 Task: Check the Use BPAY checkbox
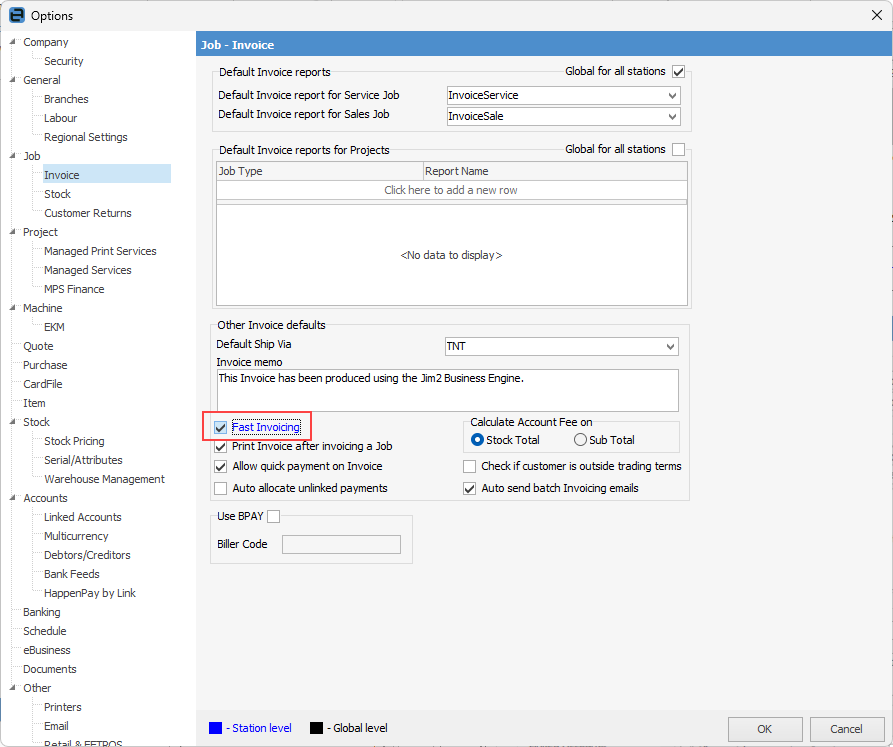click(274, 516)
